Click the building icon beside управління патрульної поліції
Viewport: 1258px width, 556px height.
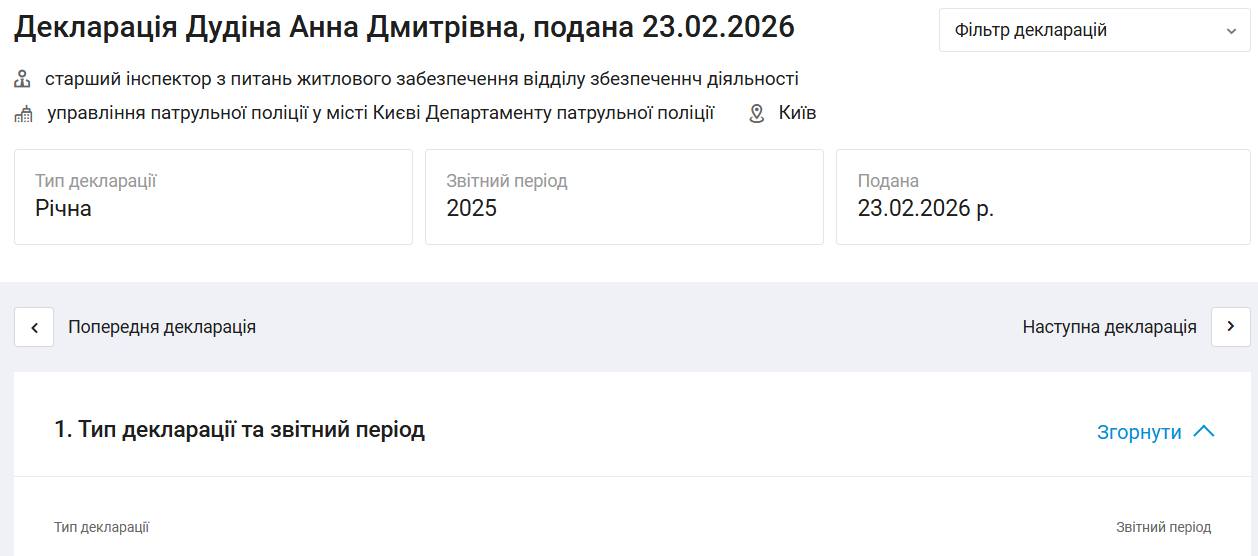click(x=23, y=114)
